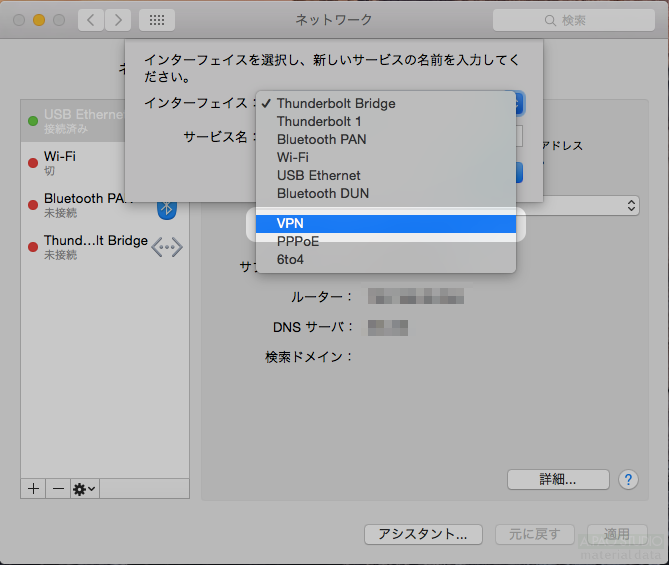Add a new network service with plus

(x=33, y=488)
